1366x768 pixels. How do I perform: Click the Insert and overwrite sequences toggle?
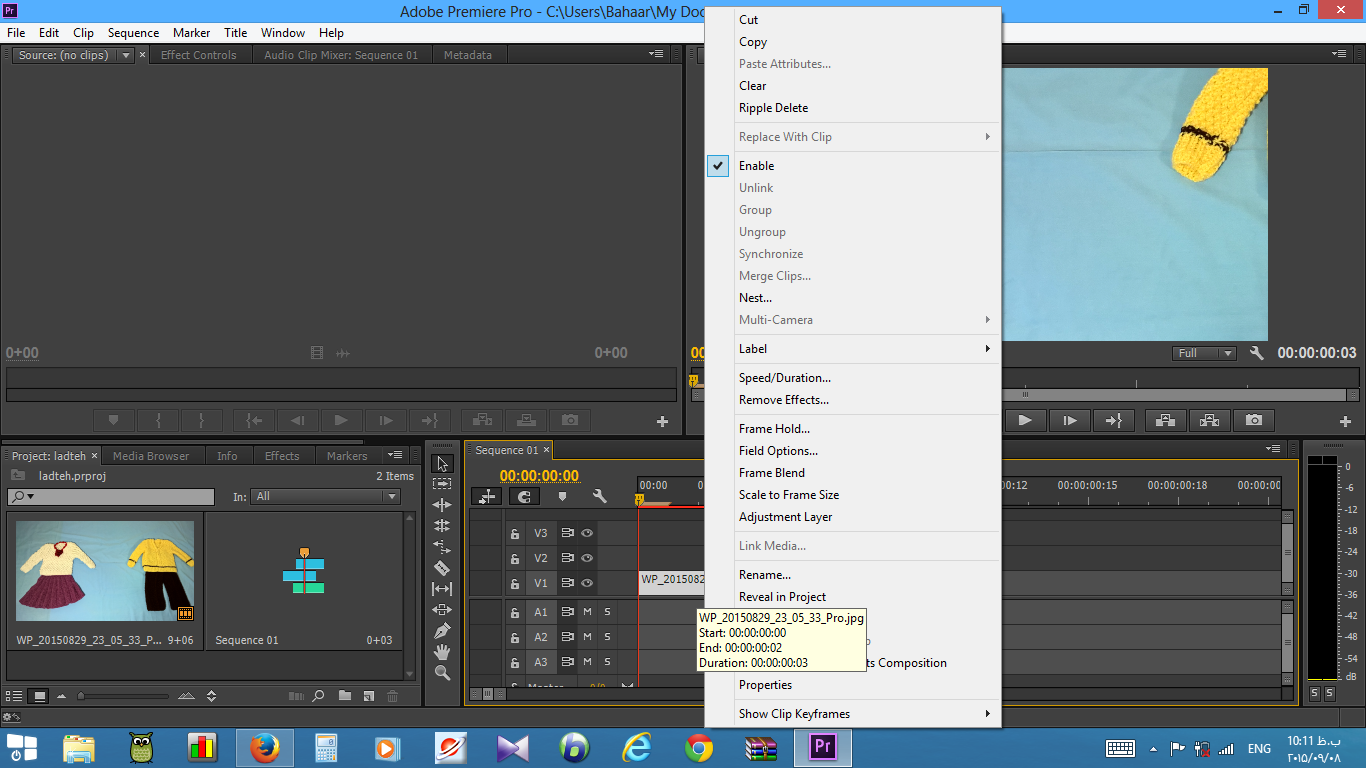point(487,496)
